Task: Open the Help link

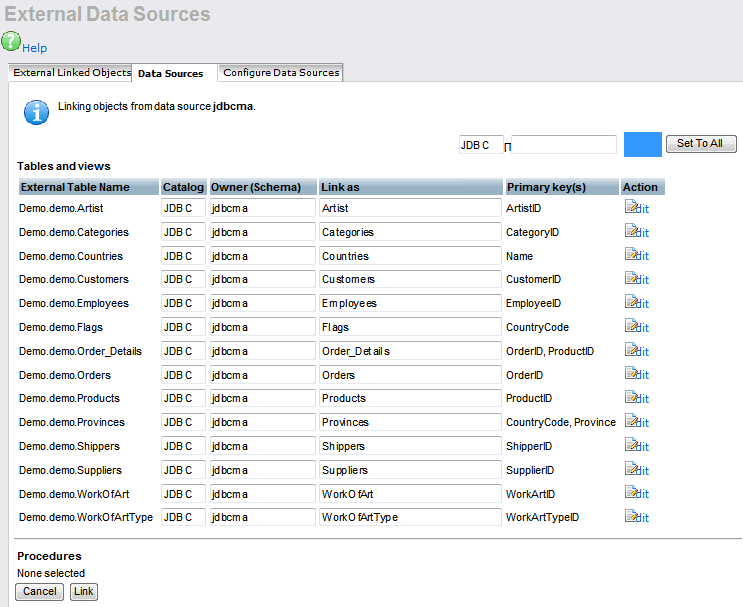Action: pos(35,48)
